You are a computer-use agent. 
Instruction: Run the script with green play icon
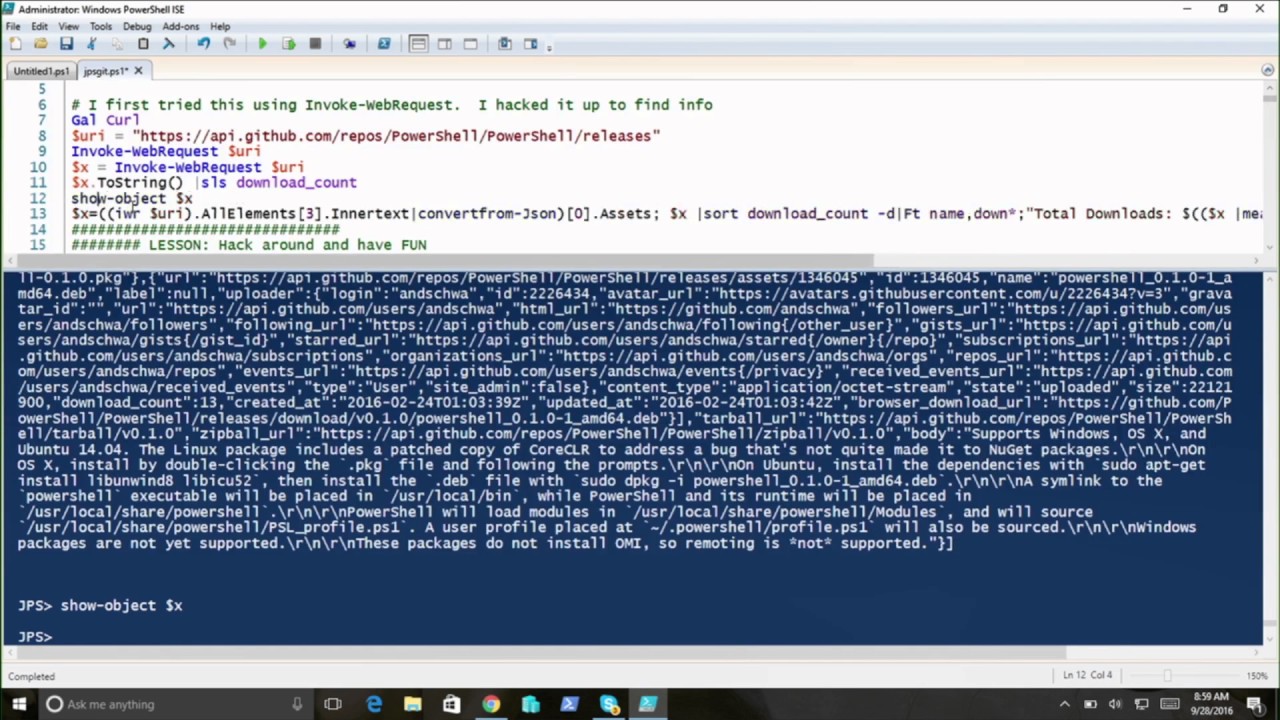(263, 44)
